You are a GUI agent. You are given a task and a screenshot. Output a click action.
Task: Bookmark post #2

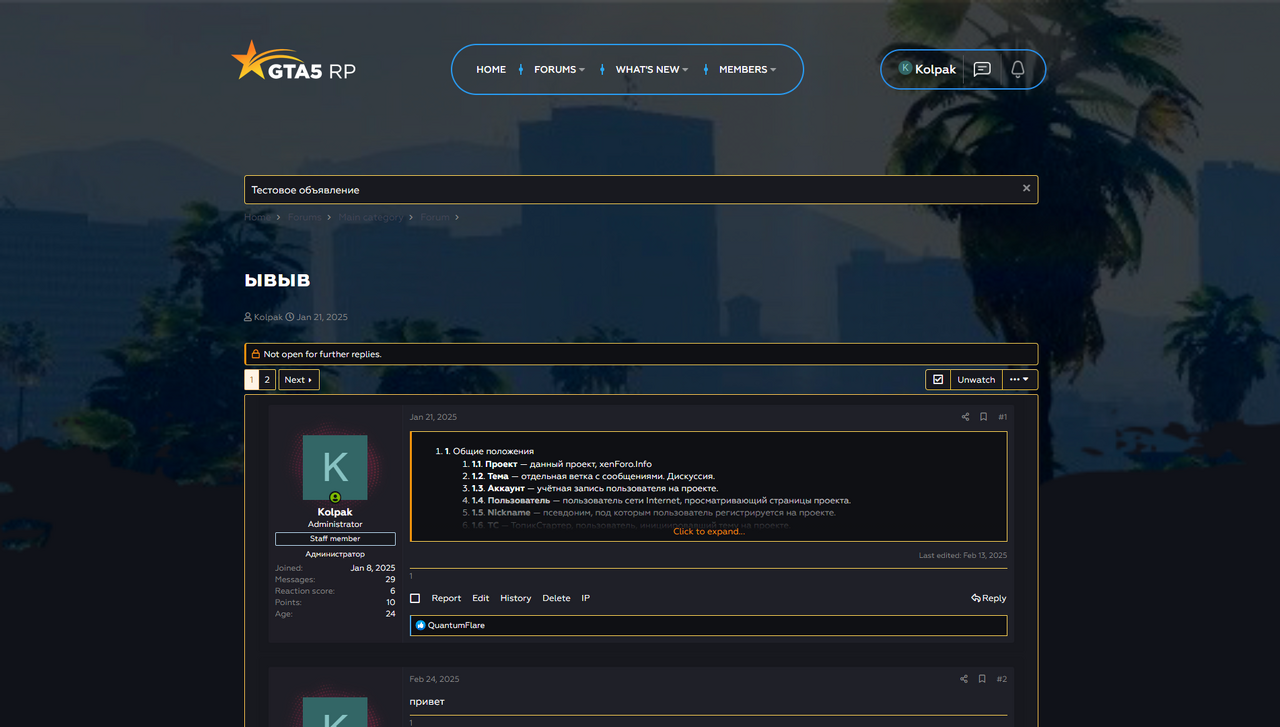coord(982,679)
